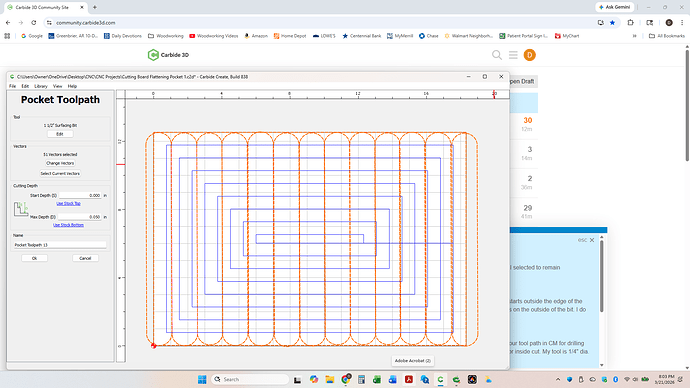Click the Select Current Vectors button
This screenshot has width=690, height=388.
tap(60, 173)
